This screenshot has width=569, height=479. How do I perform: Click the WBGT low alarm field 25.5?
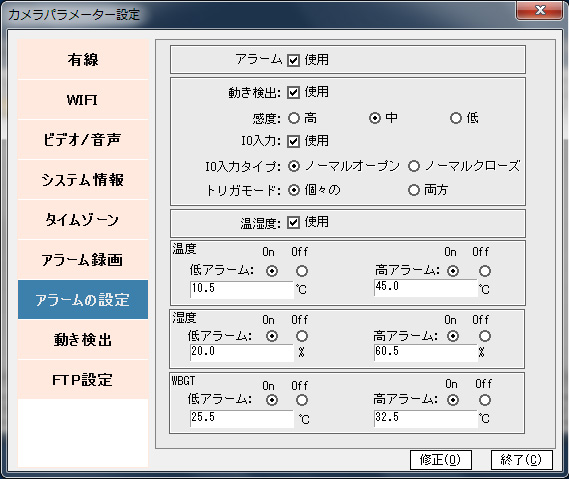tap(242, 418)
